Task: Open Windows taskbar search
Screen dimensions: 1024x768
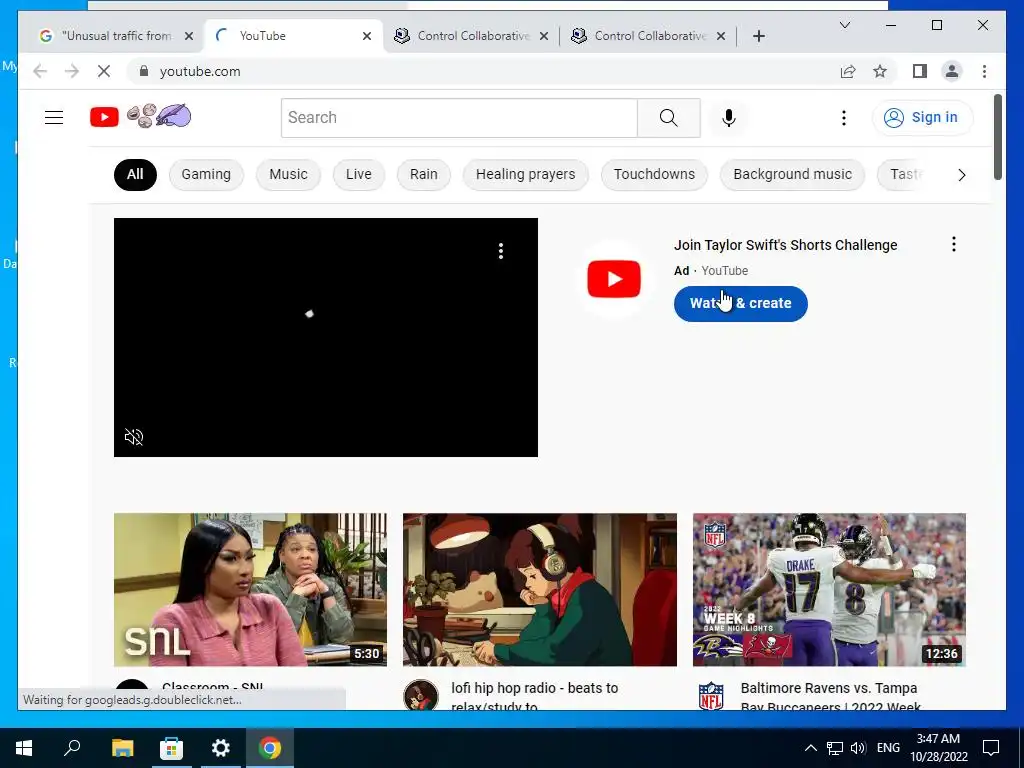Action: (x=72, y=748)
